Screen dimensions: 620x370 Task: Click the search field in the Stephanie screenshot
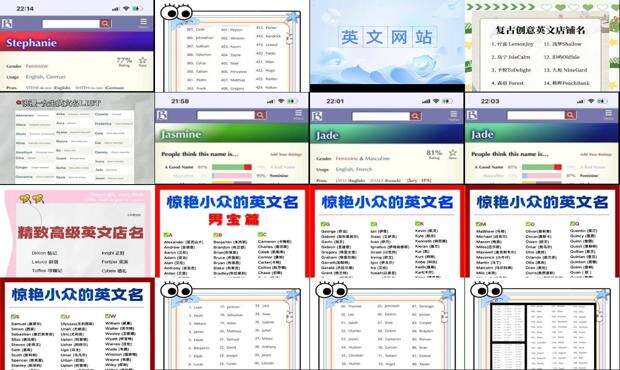[71, 24]
